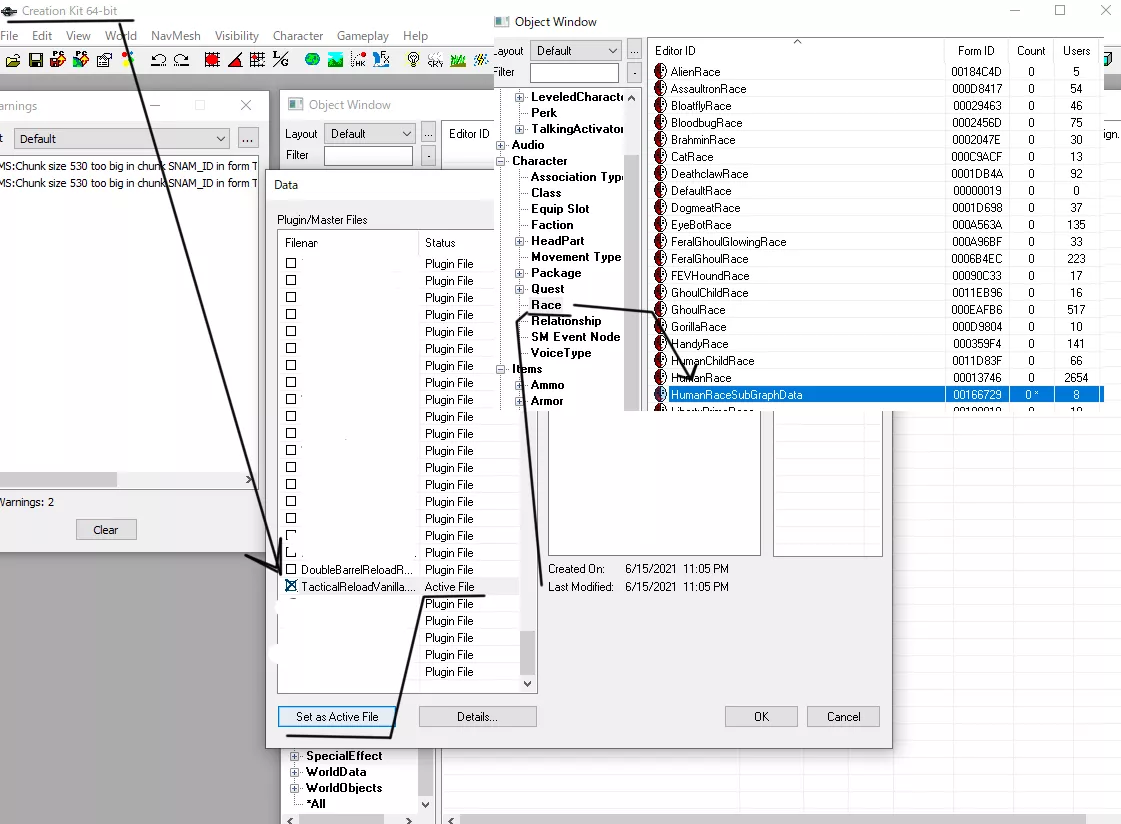Collapse the Items tree node

pos(500,369)
